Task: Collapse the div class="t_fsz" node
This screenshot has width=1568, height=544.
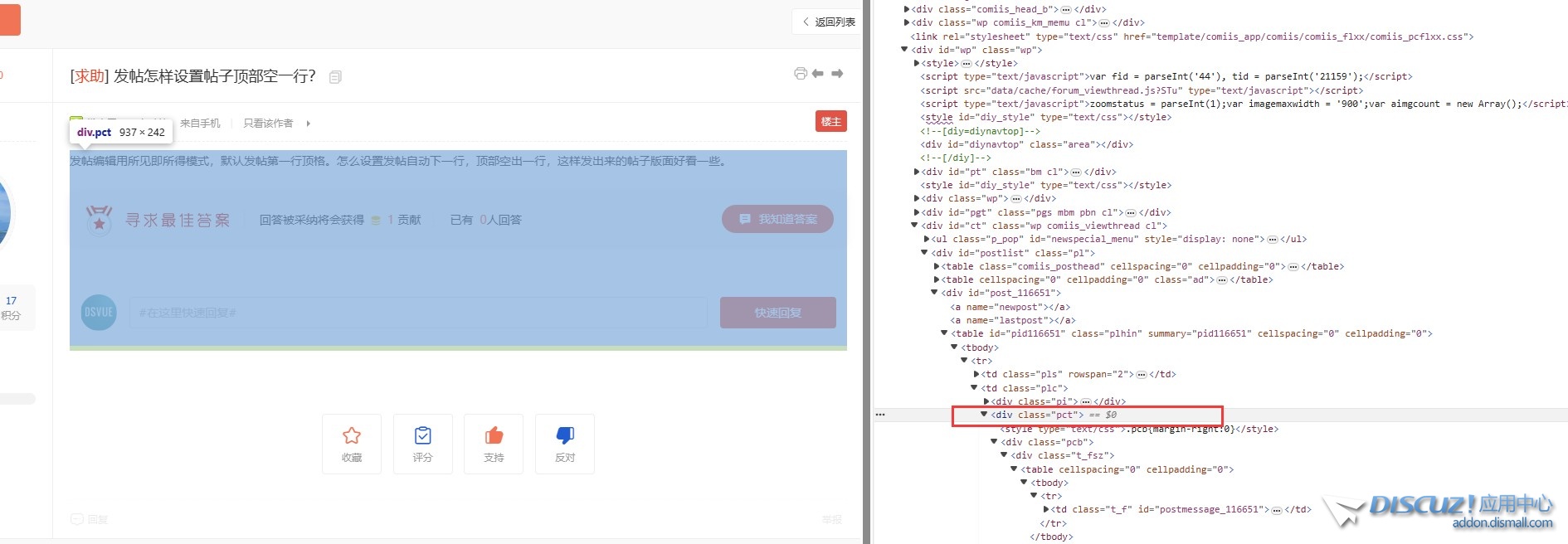Action: 1004,455
